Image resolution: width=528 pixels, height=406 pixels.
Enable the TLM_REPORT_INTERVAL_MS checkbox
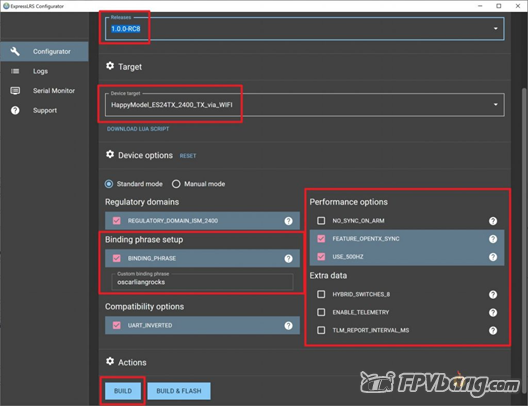(321, 330)
